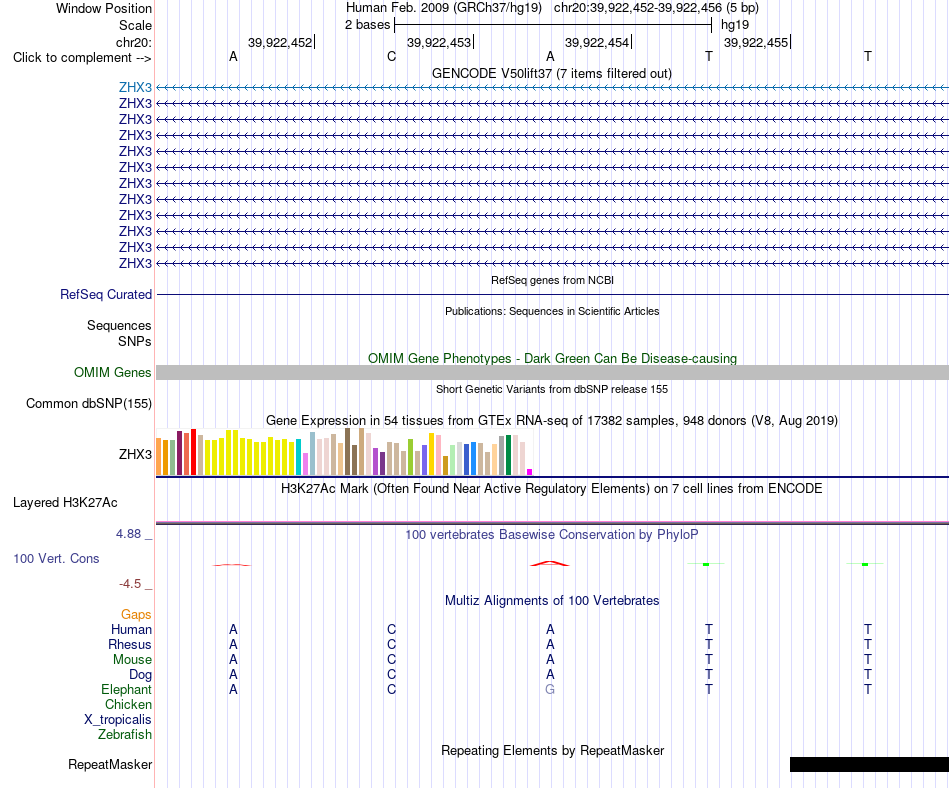This screenshot has height=788, width=950.
Task: Click the 39,922,455 position marker
Action: [x=757, y=42]
